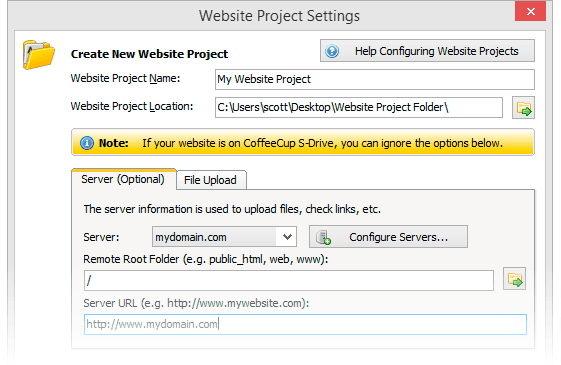The height and width of the screenshot is (365, 561).
Task: Browse for the Remote Root Folder
Action: (514, 279)
